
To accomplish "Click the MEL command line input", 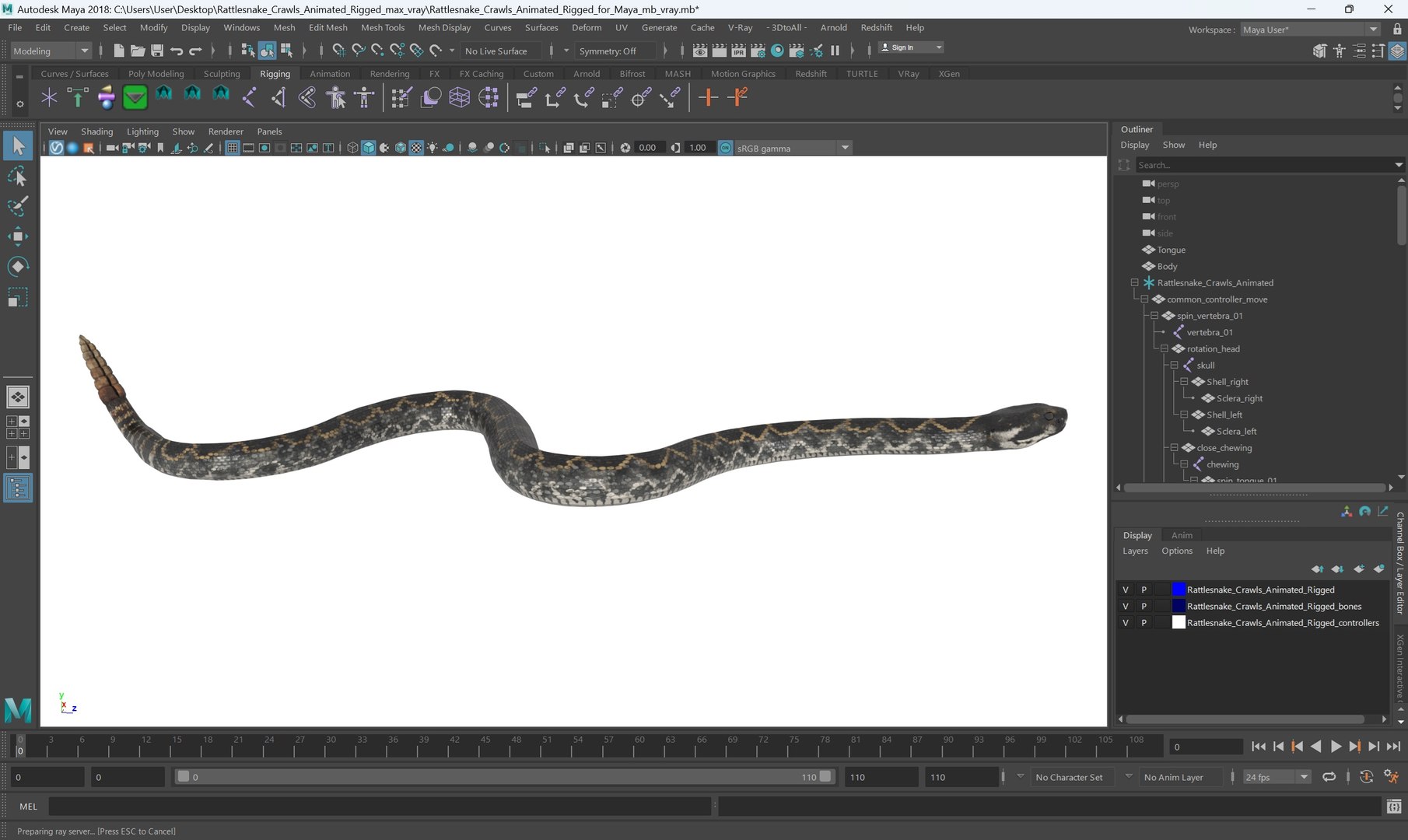I will pos(380,807).
